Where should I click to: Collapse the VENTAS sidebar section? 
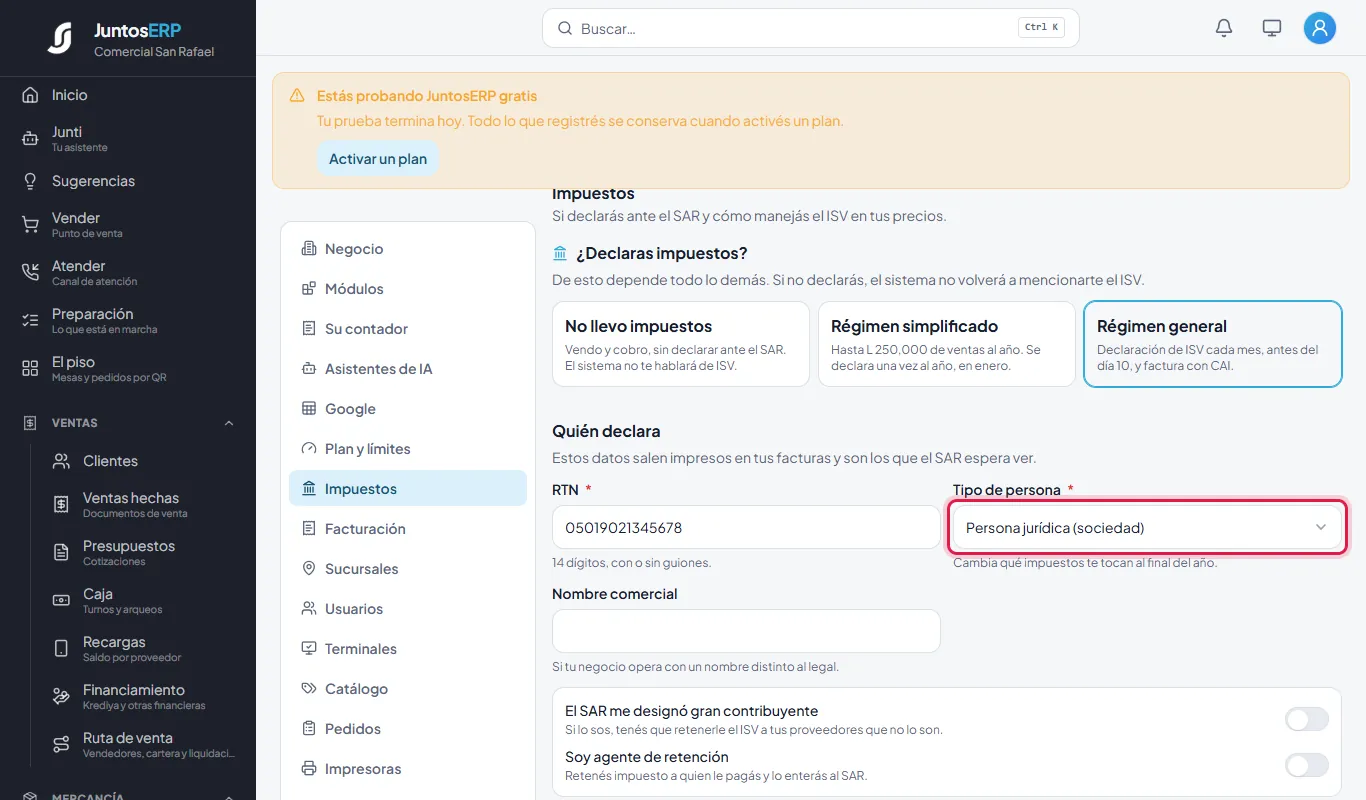[x=128, y=423]
